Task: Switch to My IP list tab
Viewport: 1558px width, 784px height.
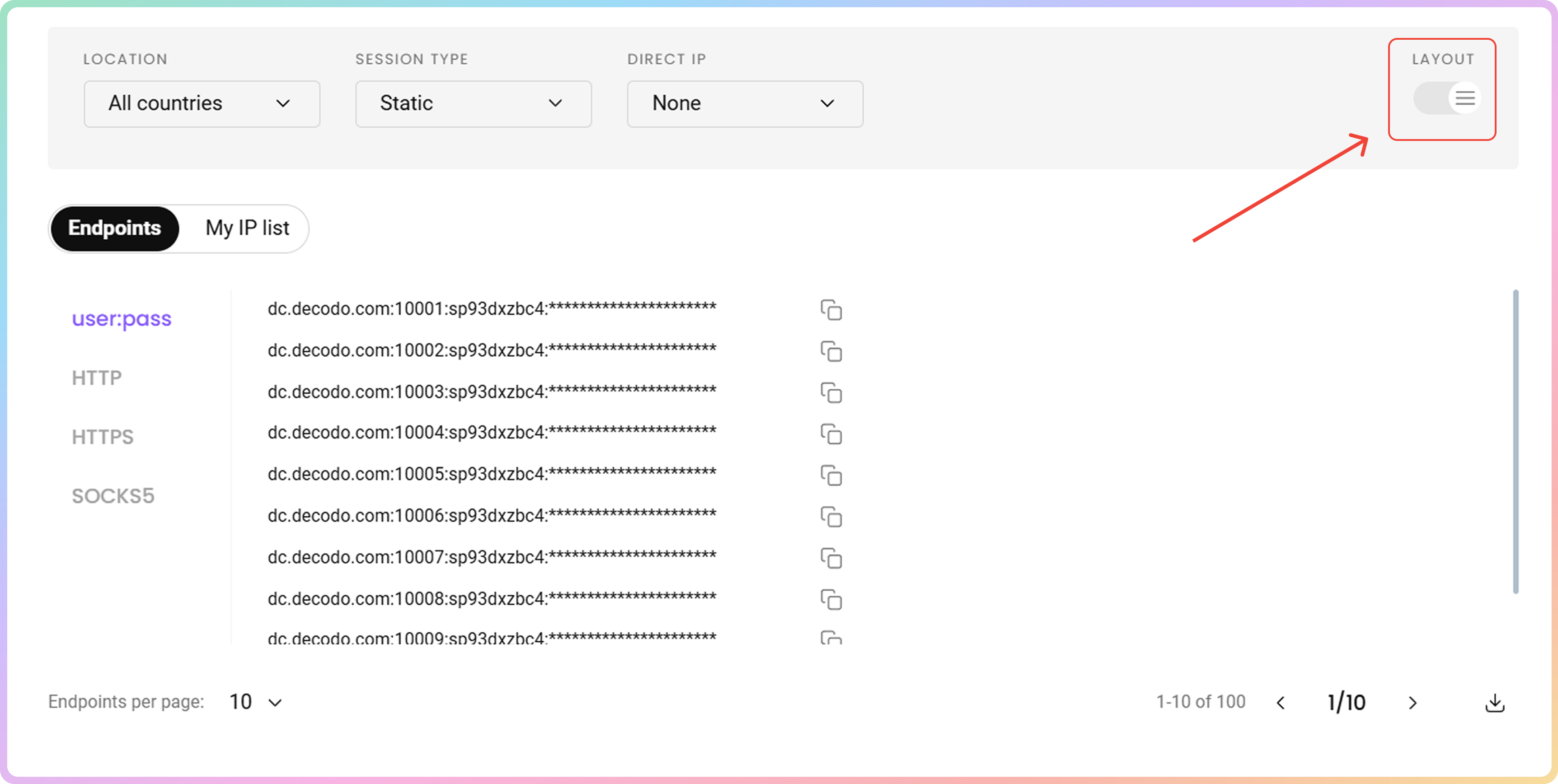Action: (x=247, y=229)
